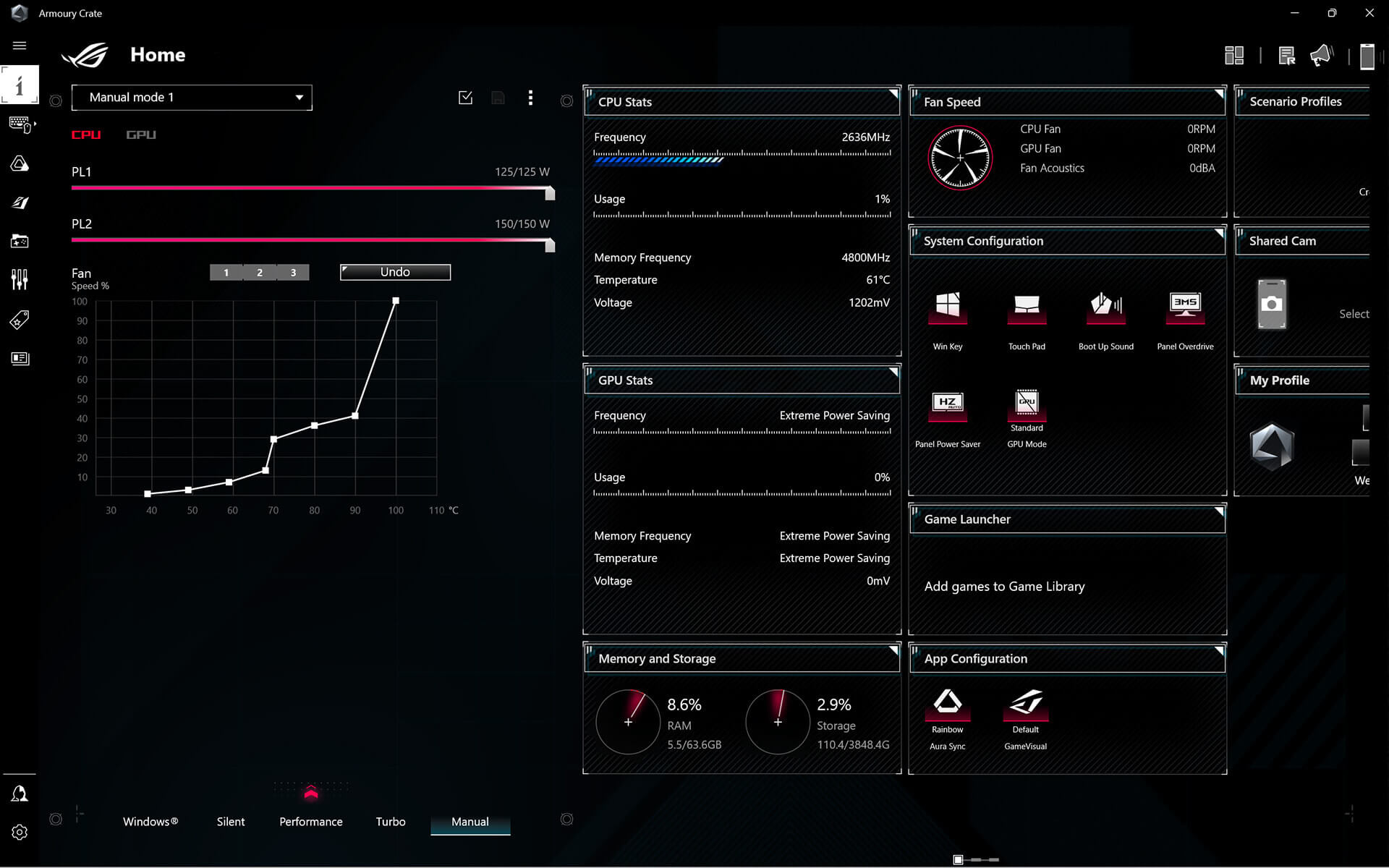Switch to GPU tab in performance settings
1389x868 pixels.
coord(140,134)
